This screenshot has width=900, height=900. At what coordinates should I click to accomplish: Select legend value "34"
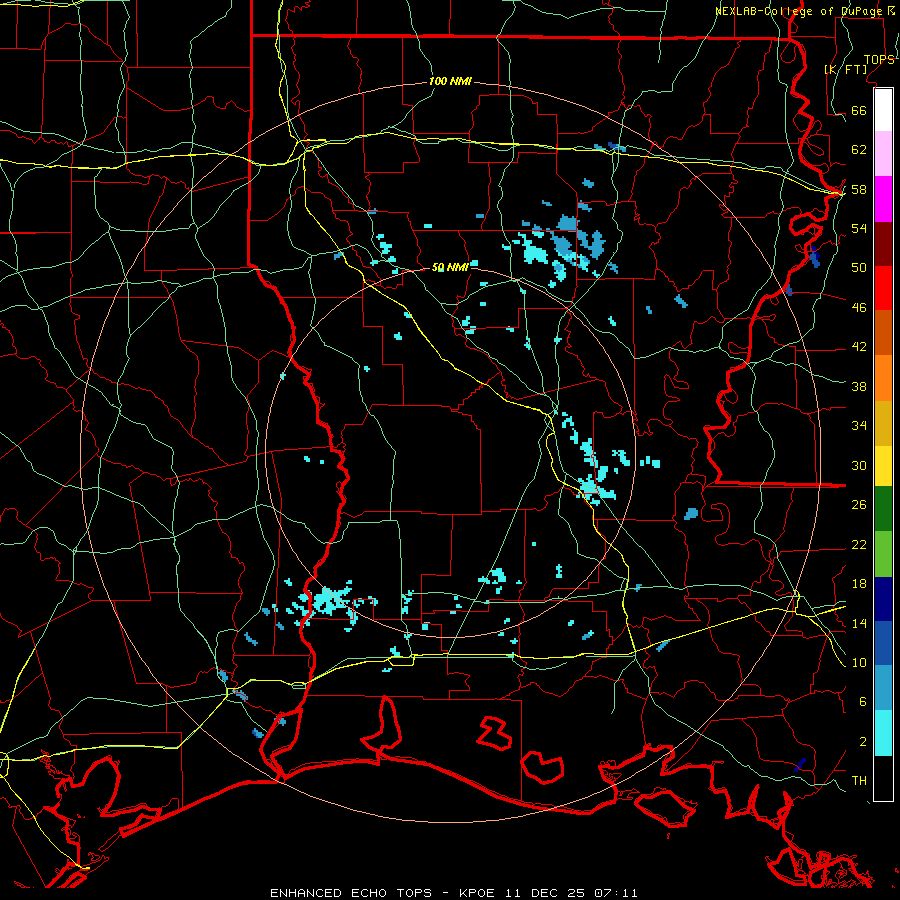click(x=859, y=426)
